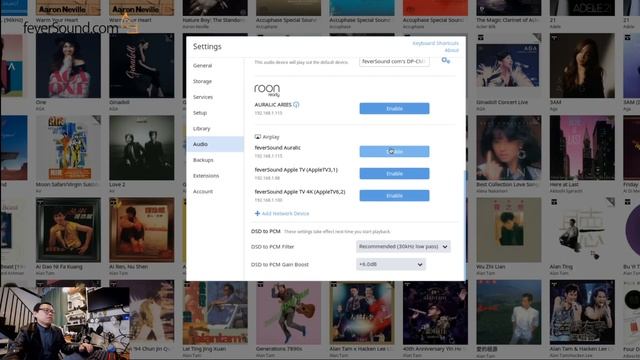
Task: Open the Keyboard Shortcuts link
Action: [x=435, y=43]
